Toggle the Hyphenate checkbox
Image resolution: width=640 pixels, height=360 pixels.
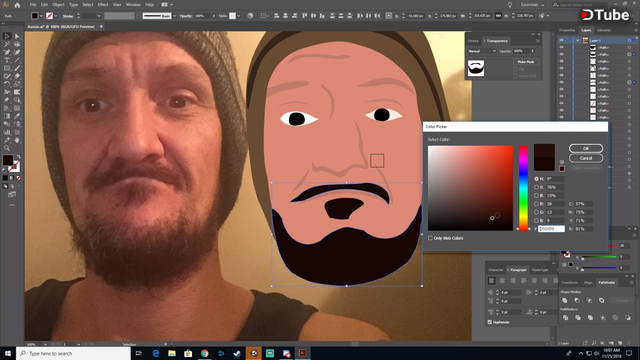coord(490,322)
